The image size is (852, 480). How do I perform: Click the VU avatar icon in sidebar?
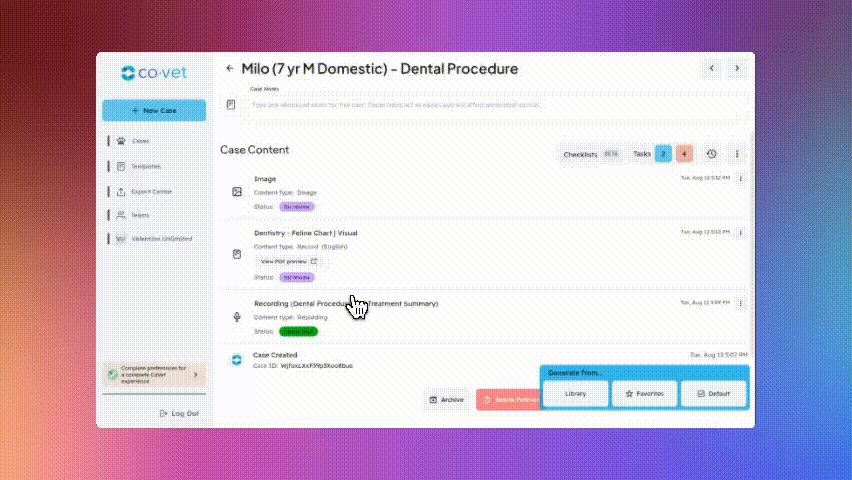pyautogui.click(x=121, y=239)
